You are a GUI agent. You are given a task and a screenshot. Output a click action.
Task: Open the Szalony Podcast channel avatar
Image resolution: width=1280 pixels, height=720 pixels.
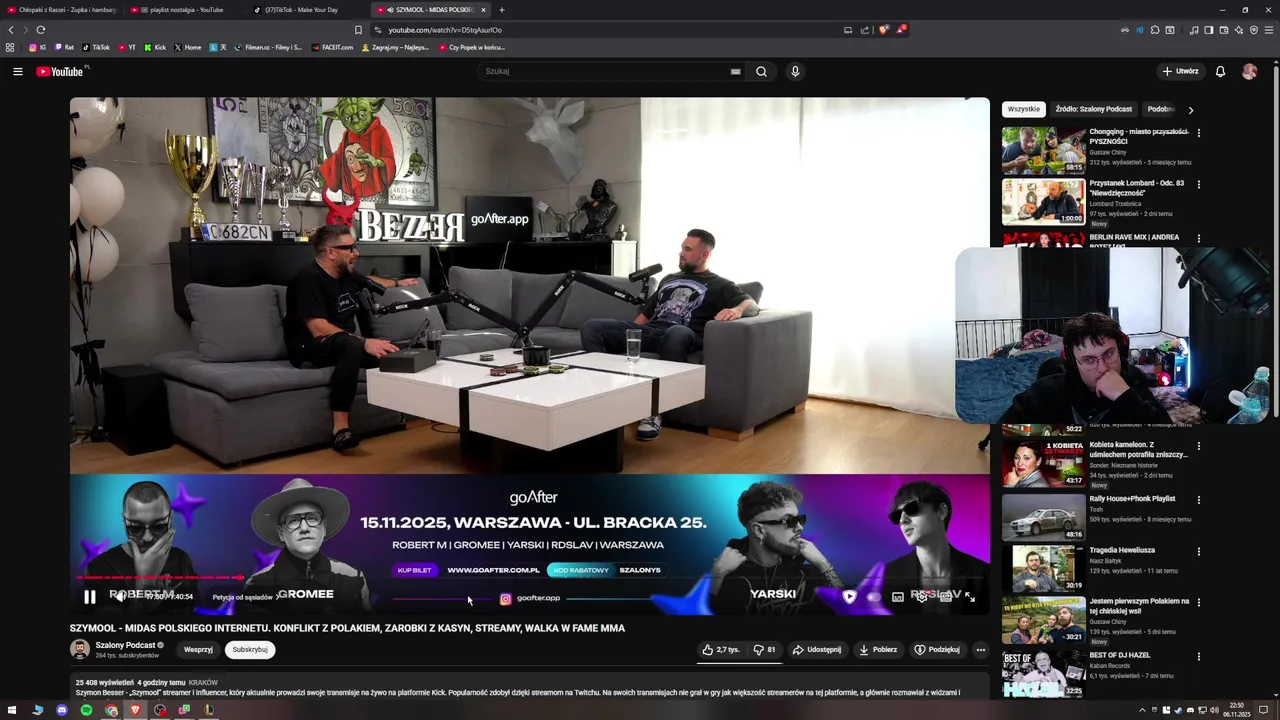80,650
